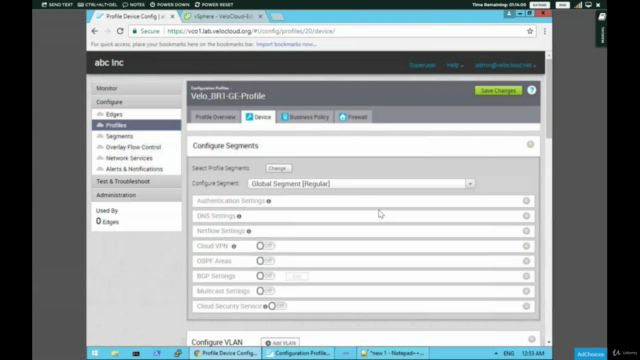Turn on BGP Settings toggle
640x360 pixels.
(x=265, y=276)
